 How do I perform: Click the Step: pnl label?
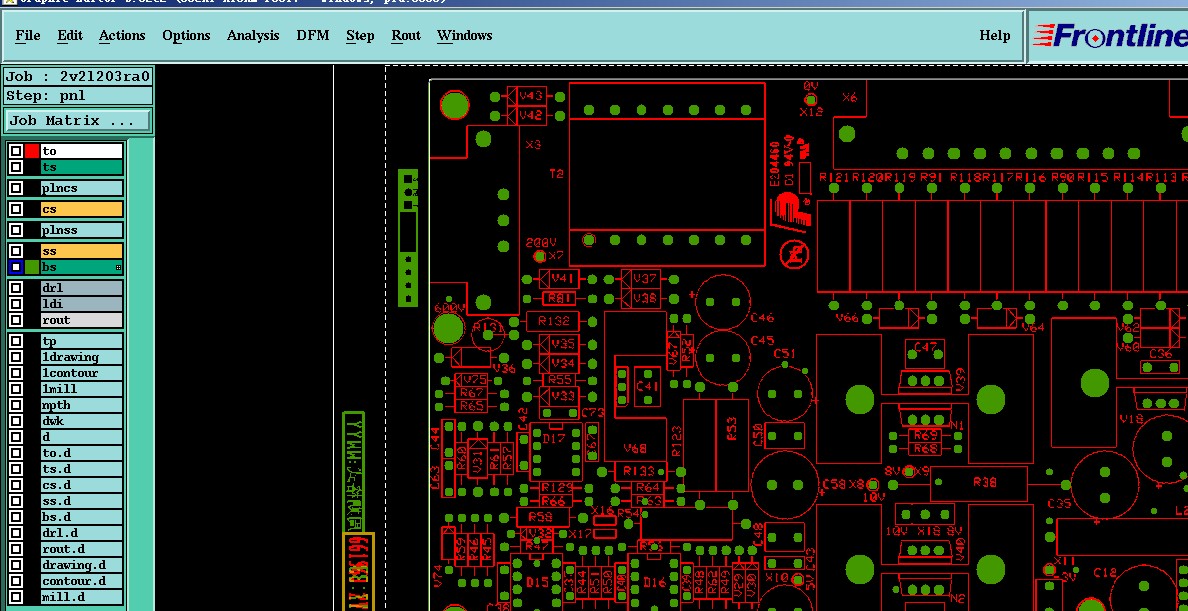click(78, 96)
